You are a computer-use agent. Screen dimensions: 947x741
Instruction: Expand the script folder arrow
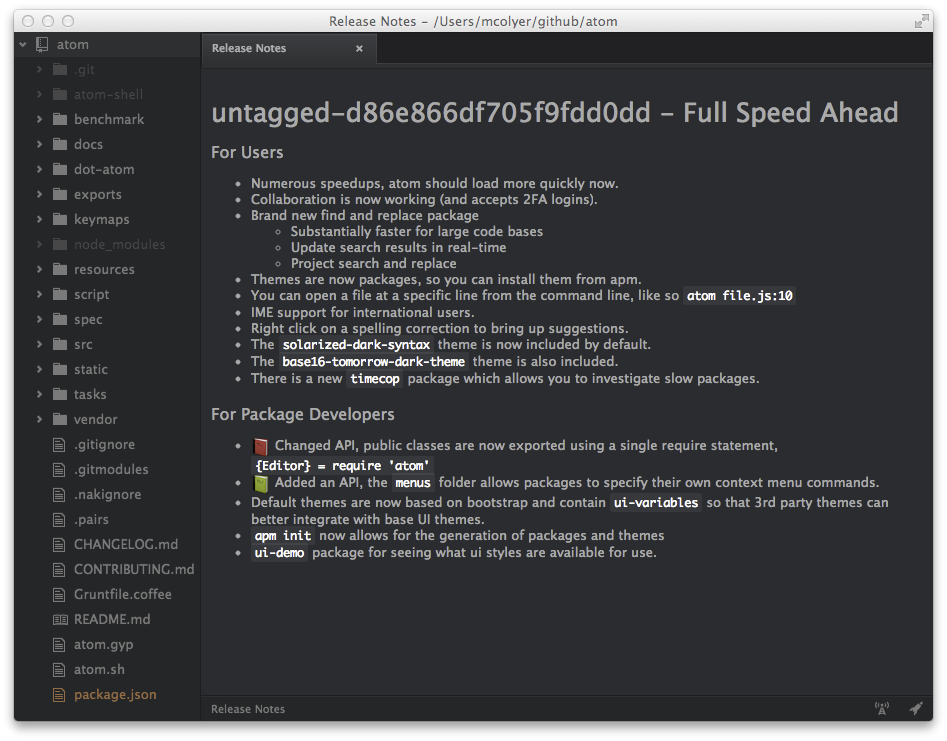[39, 294]
